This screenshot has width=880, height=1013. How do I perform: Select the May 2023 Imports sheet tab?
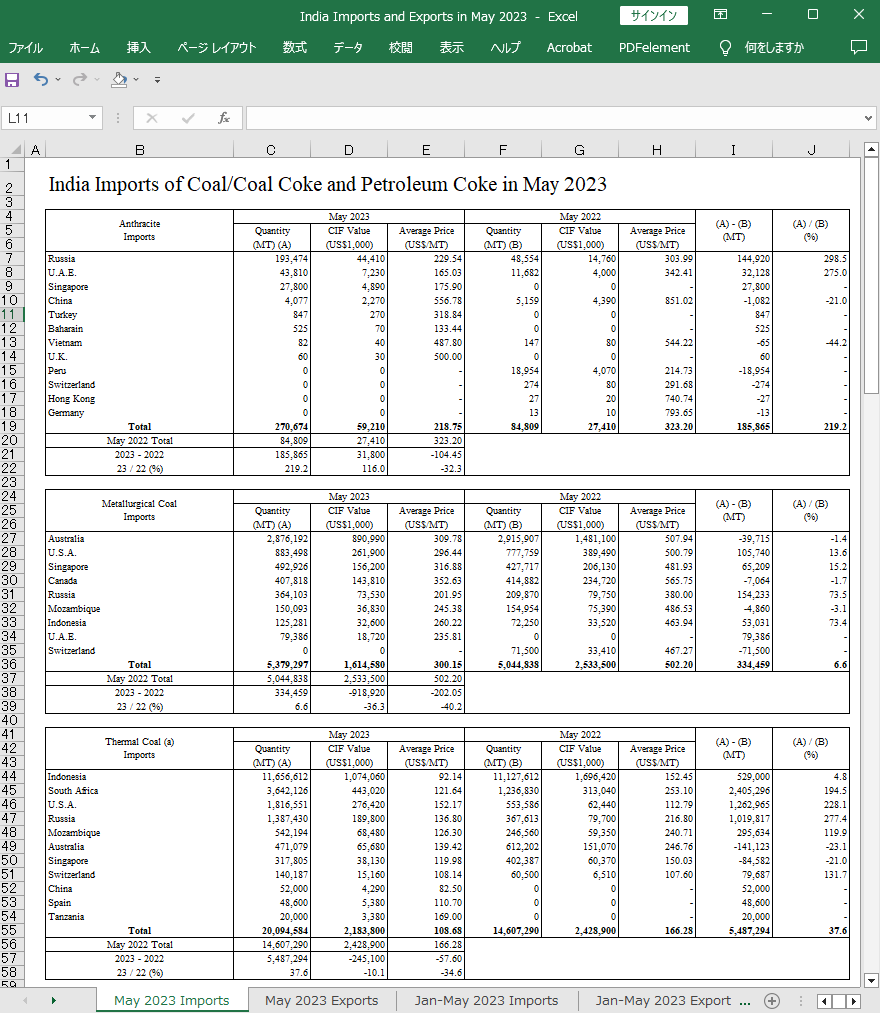coord(172,1001)
